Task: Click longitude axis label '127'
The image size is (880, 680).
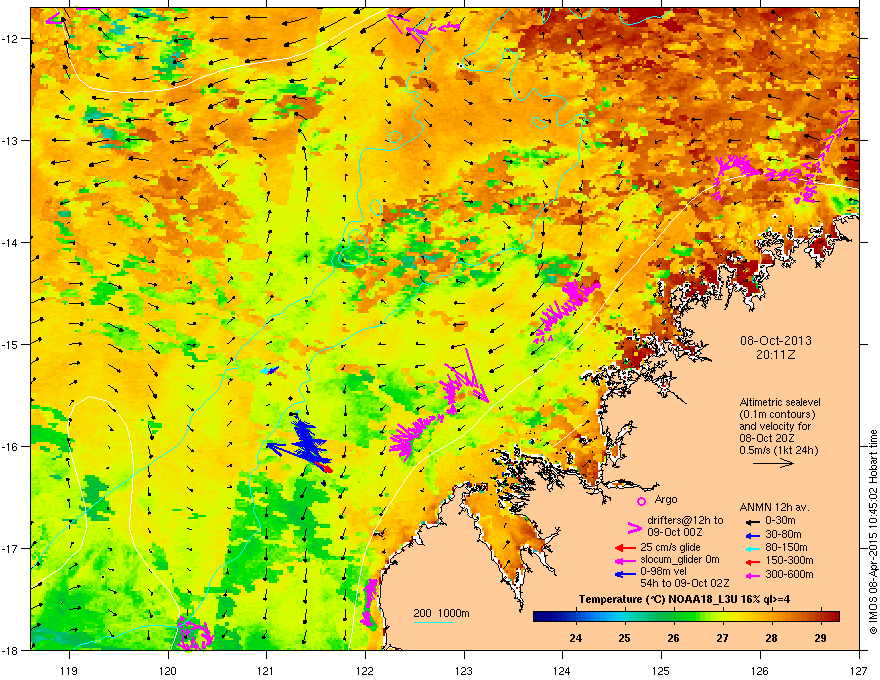Action: (x=859, y=670)
